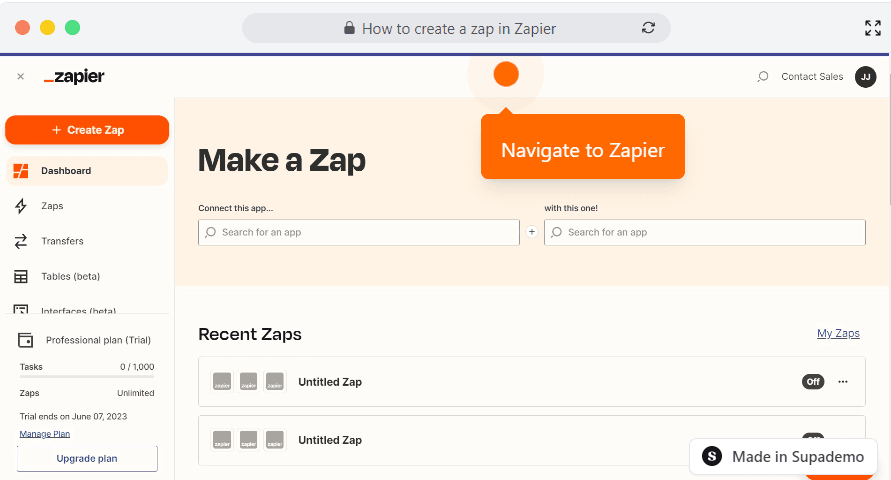Click the browser reload icon
Screen dimensions: 891x480
tap(648, 28)
